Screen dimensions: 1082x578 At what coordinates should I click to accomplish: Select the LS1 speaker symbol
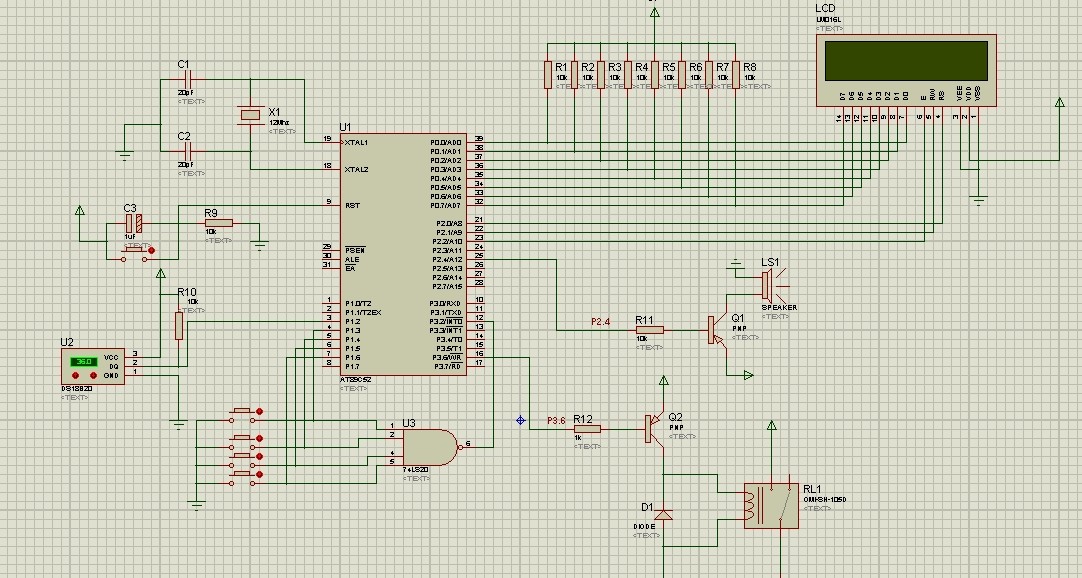776,284
